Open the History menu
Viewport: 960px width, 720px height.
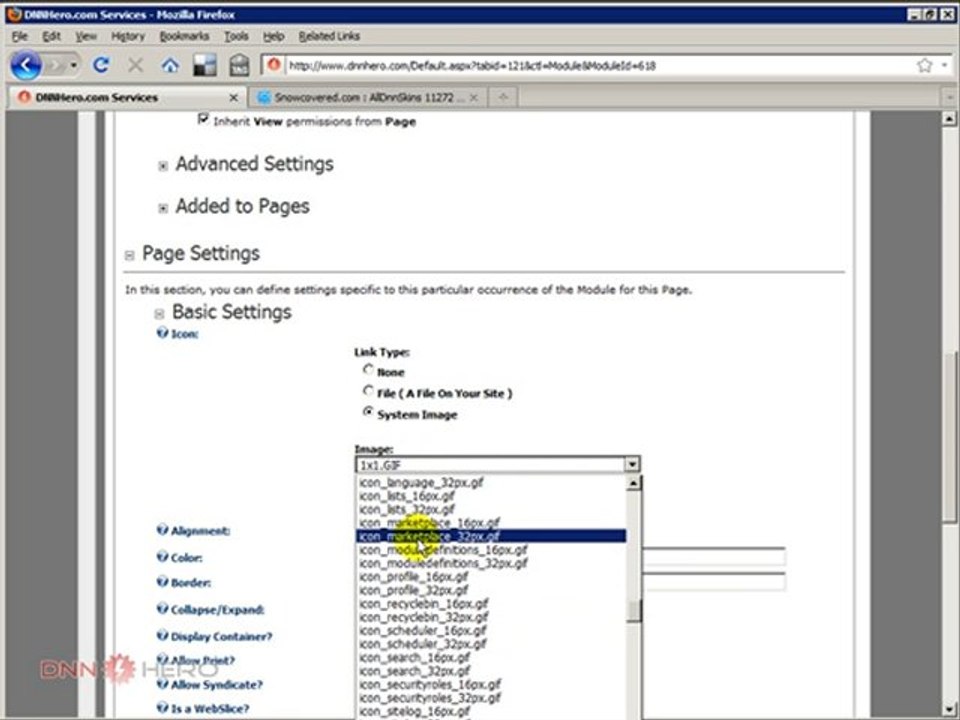(x=128, y=36)
